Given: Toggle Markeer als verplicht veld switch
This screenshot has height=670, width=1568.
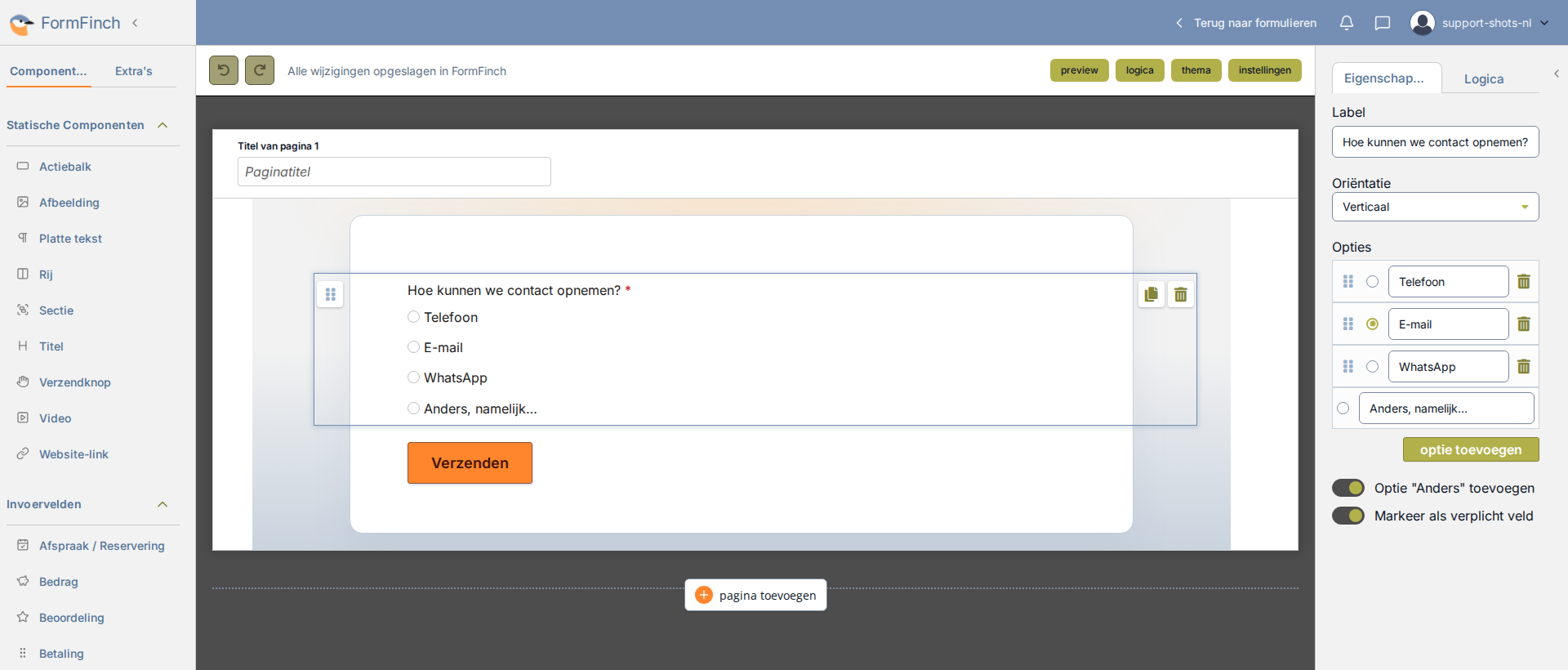Looking at the screenshot, I should pos(1348,516).
